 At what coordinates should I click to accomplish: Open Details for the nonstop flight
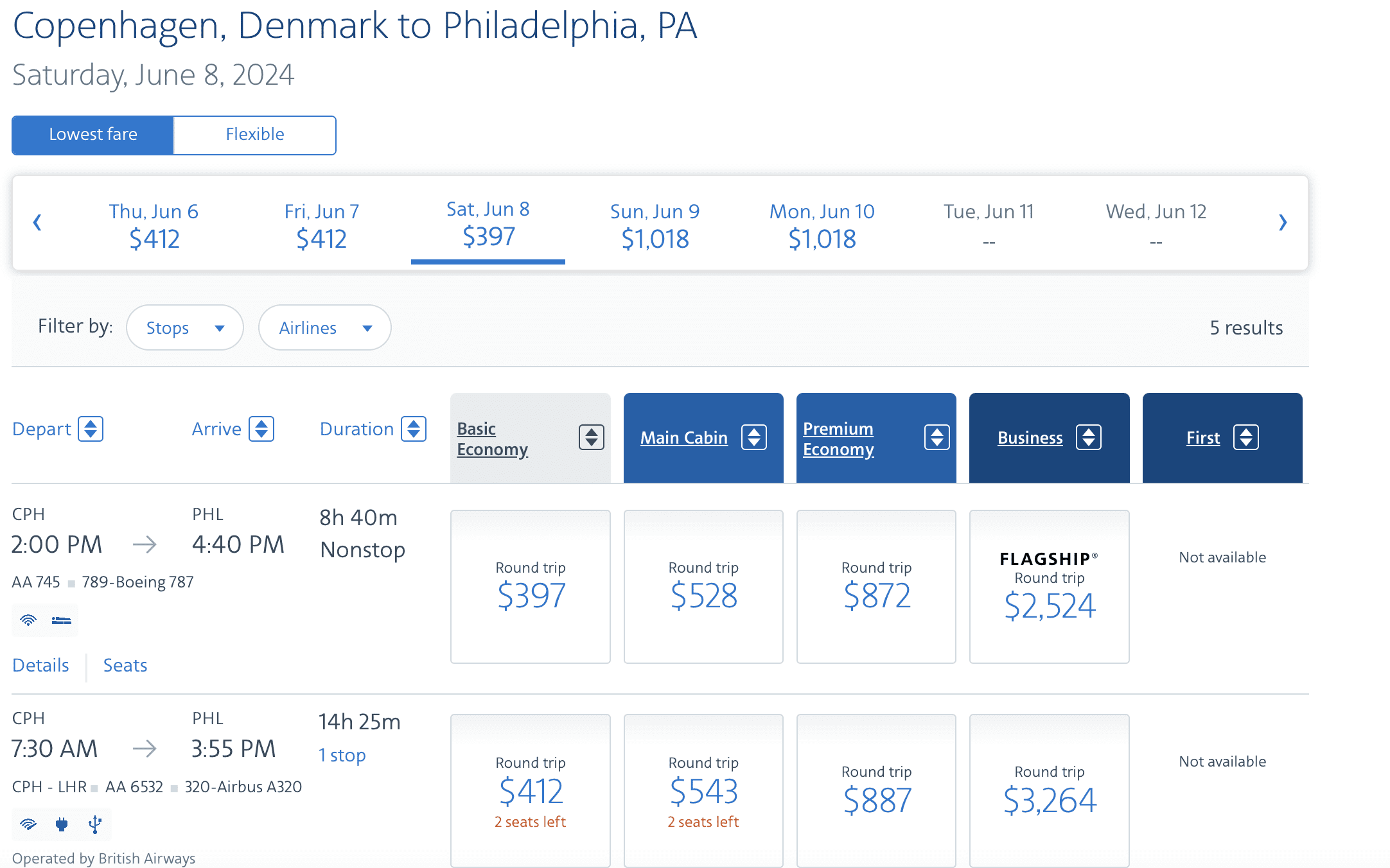[x=40, y=665]
